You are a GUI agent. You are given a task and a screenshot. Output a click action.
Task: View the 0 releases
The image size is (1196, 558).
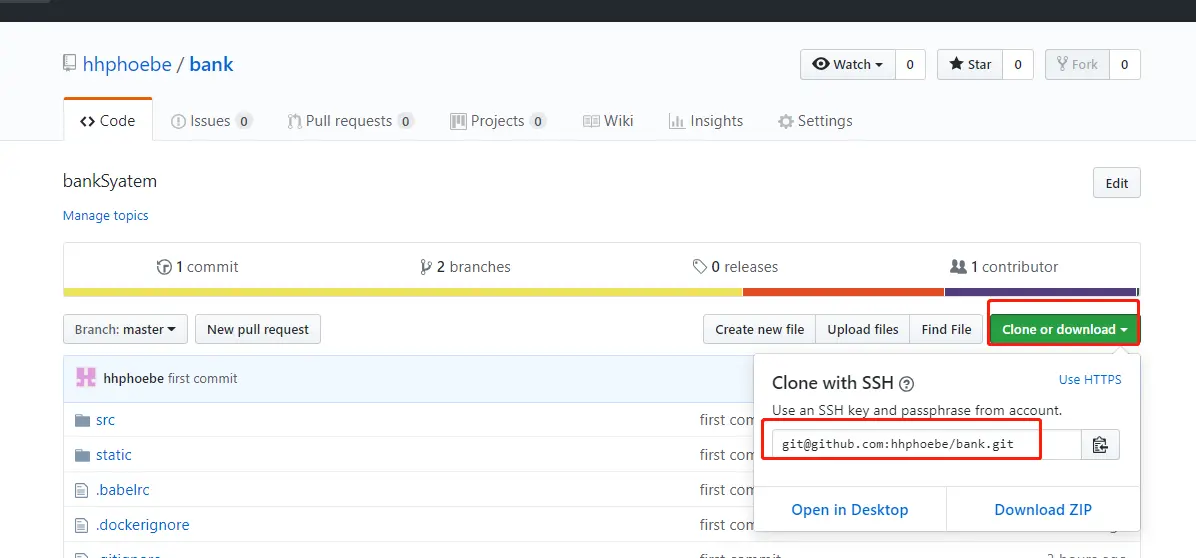click(735, 267)
